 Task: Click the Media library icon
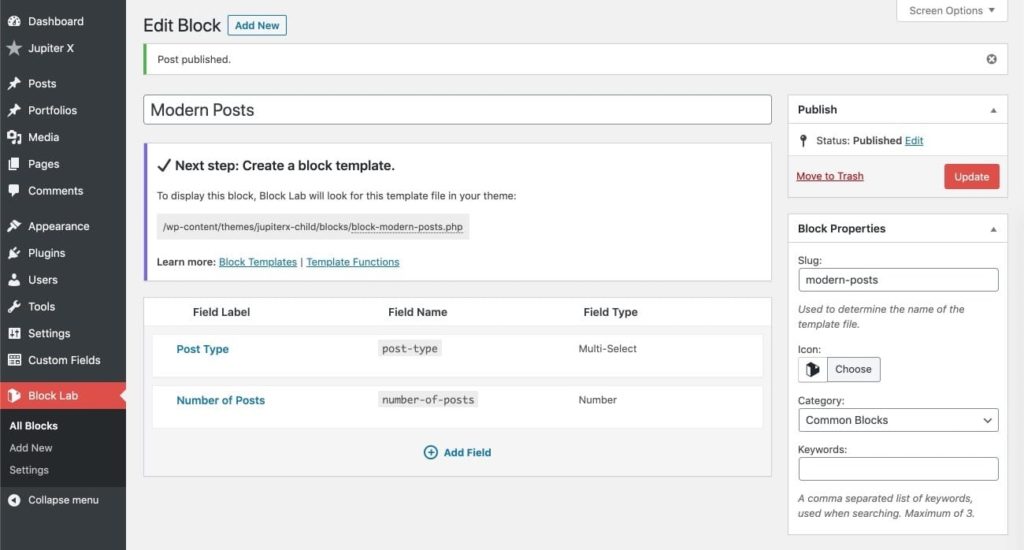tap(14, 137)
